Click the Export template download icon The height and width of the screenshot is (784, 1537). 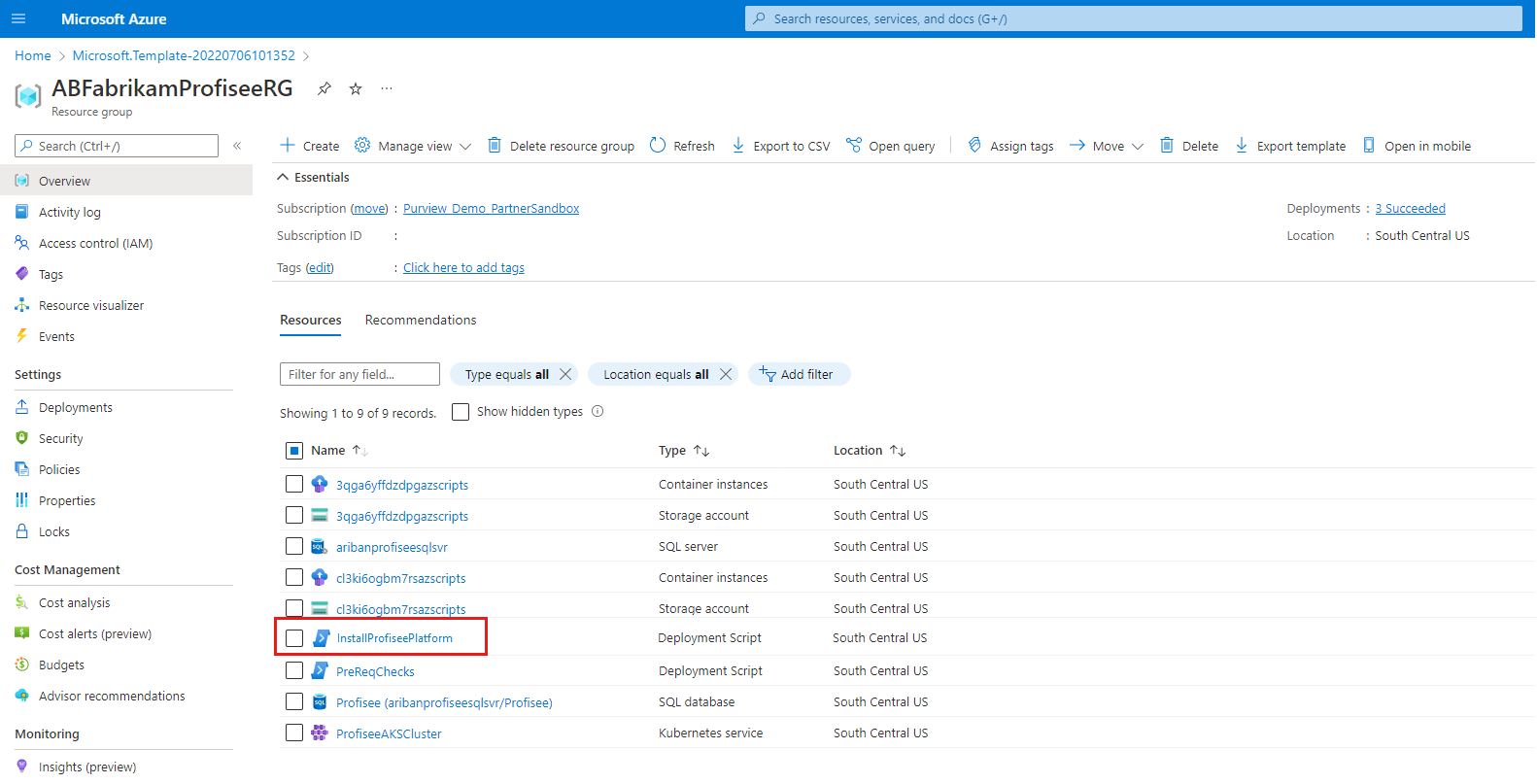tap(1242, 145)
